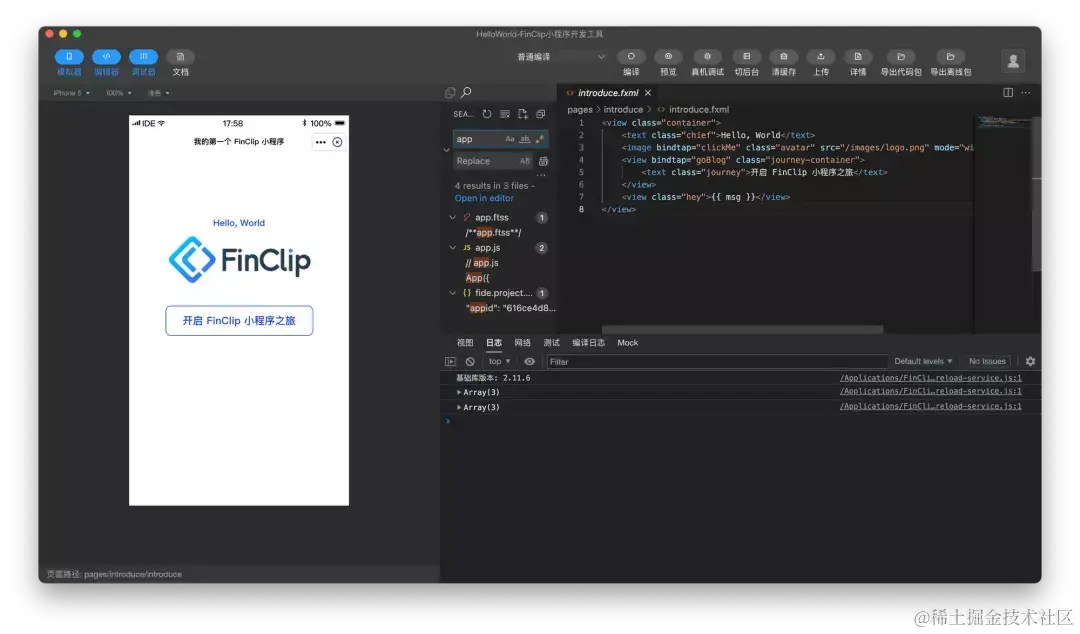Click the 编译 compile icon
1080x634 pixels.
click(x=631, y=57)
